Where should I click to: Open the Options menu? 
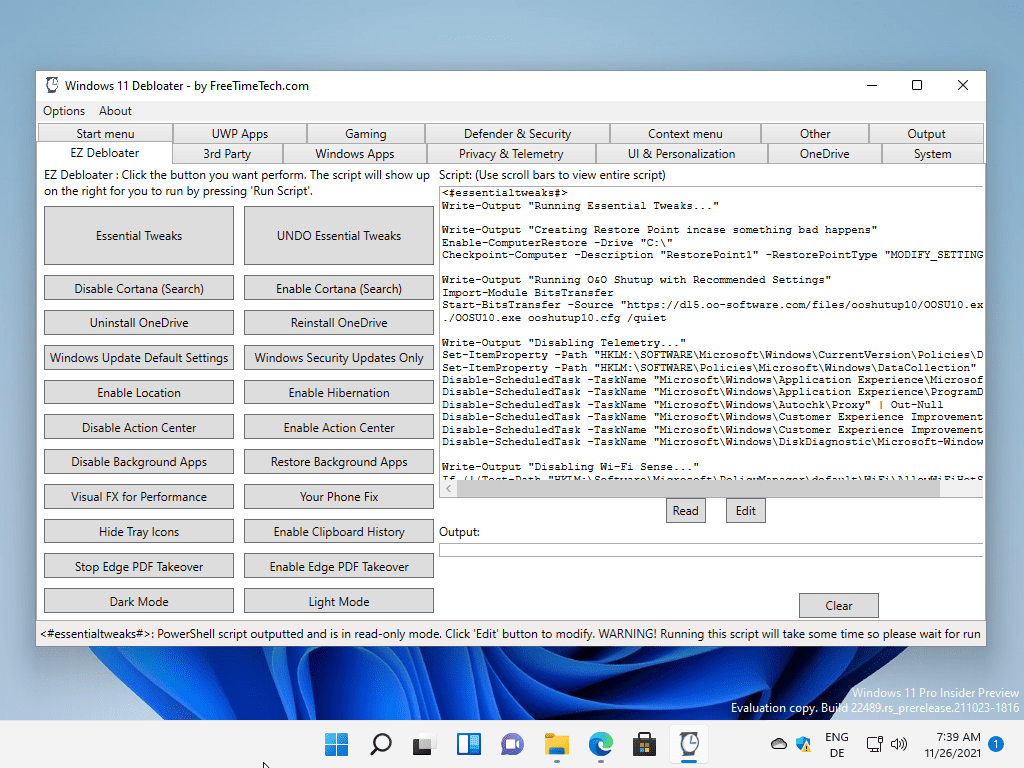(63, 110)
